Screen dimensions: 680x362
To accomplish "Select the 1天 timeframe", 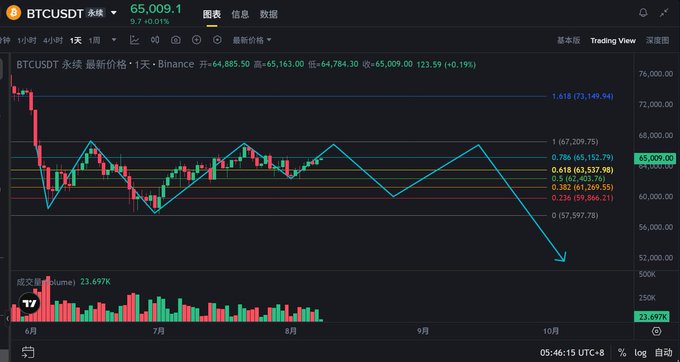I will 76,40.
